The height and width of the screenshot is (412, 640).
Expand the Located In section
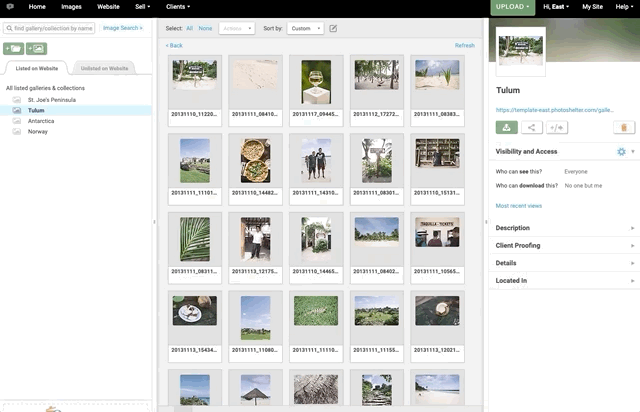pos(564,281)
